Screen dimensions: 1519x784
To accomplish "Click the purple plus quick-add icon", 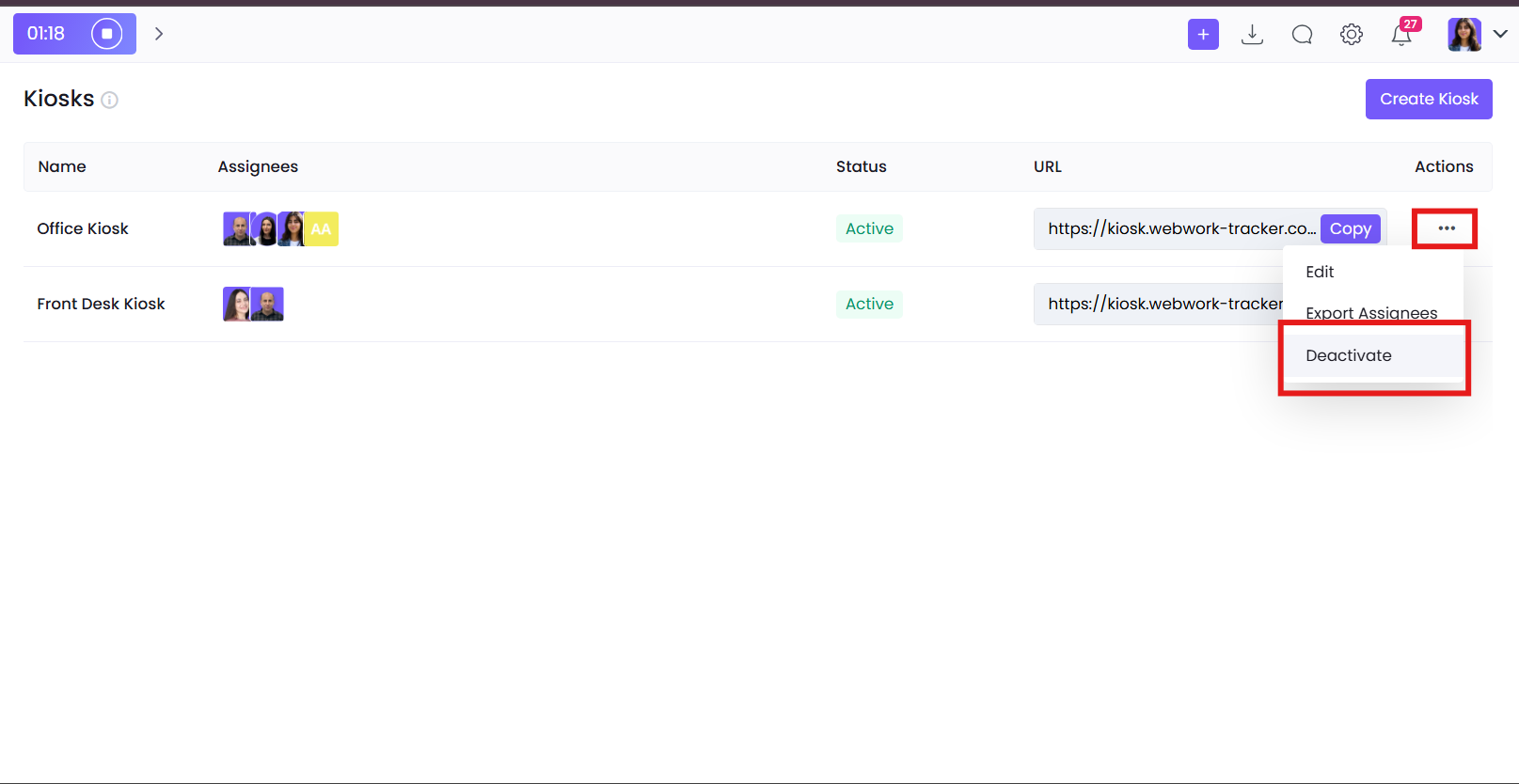I will pos(1203,35).
